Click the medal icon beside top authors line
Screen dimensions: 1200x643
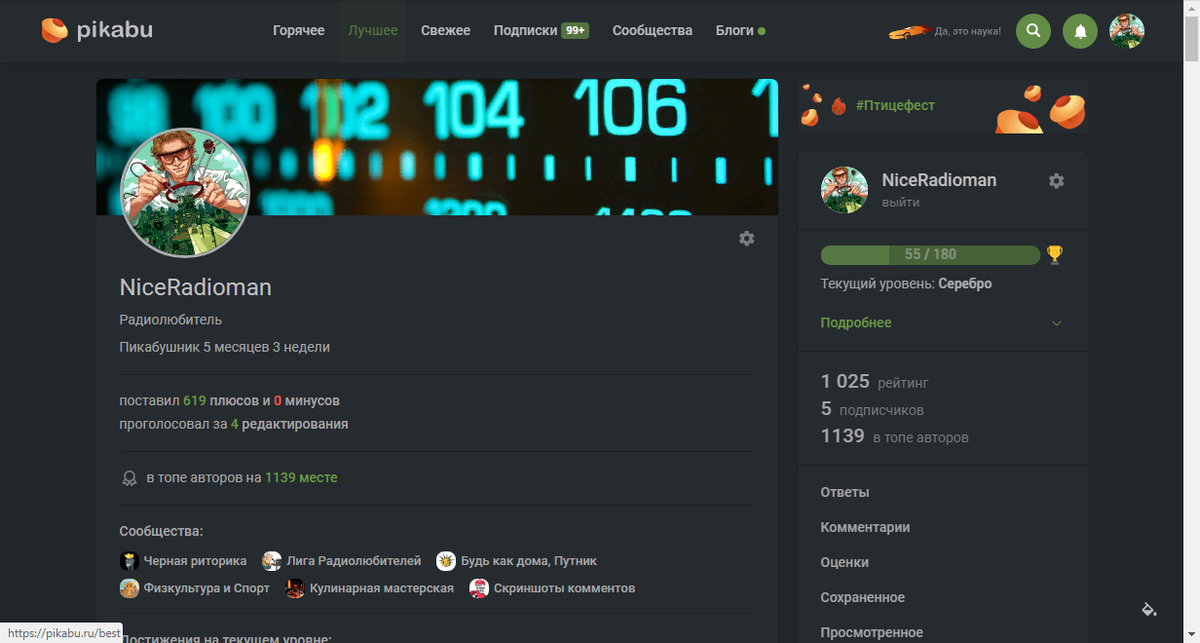(129, 478)
